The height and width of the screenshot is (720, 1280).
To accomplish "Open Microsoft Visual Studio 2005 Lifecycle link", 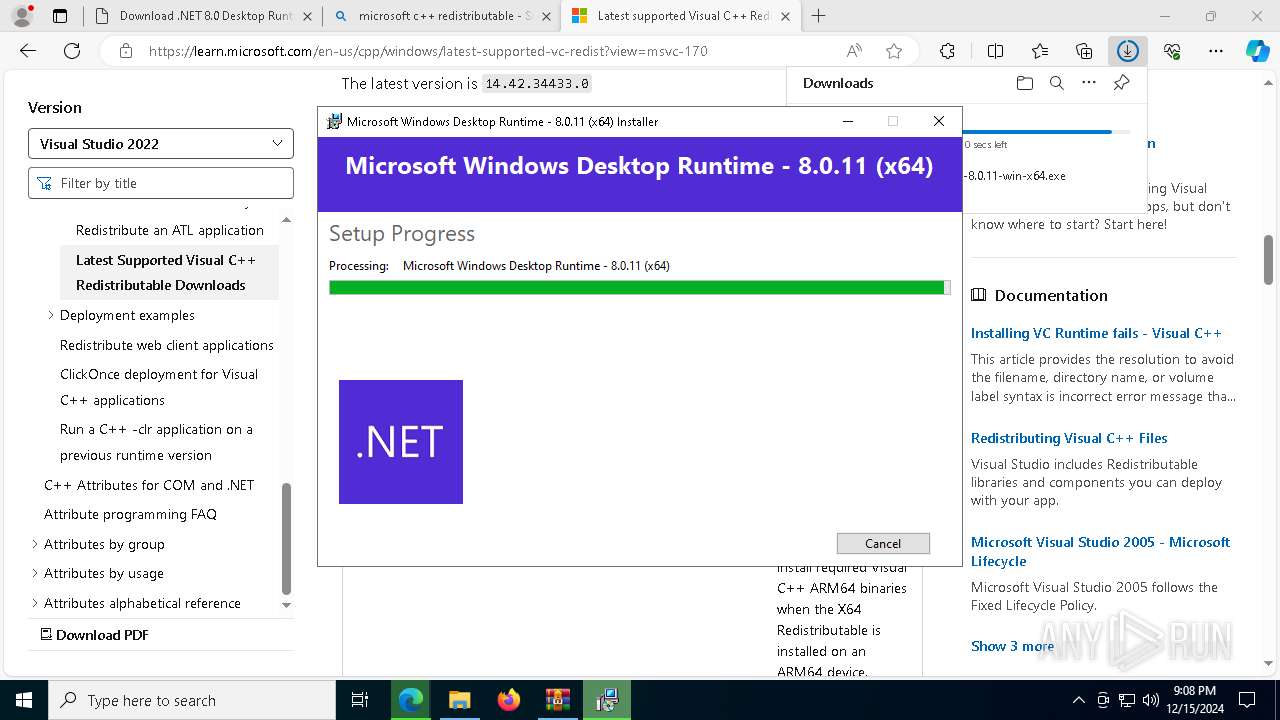I will pos(1100,551).
